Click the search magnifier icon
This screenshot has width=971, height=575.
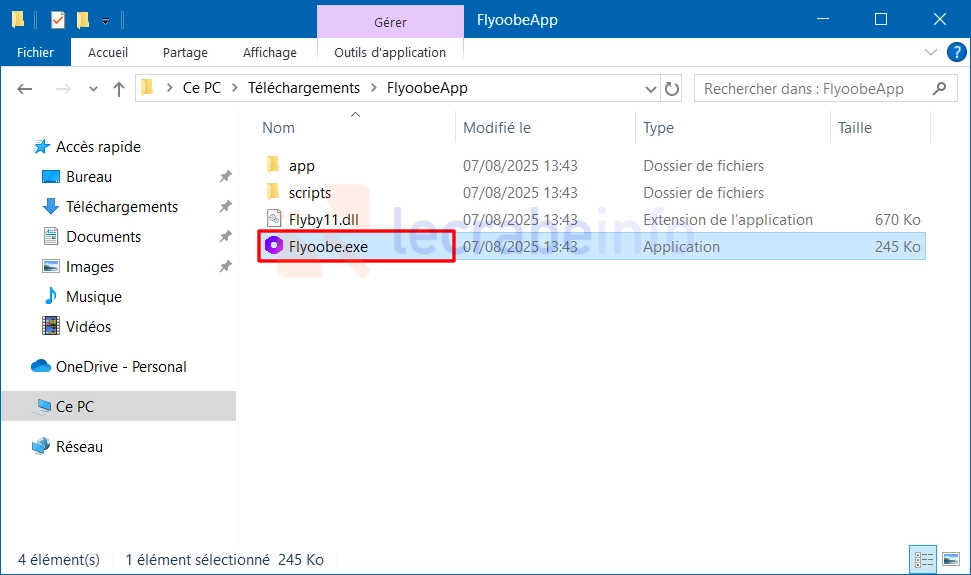click(939, 89)
